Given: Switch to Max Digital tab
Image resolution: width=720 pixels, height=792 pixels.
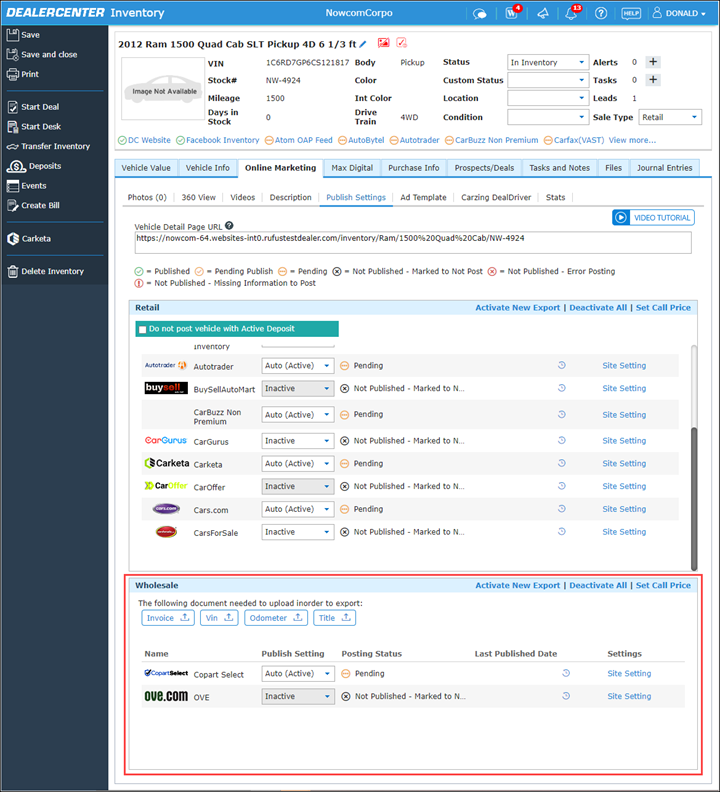Looking at the screenshot, I should point(352,168).
